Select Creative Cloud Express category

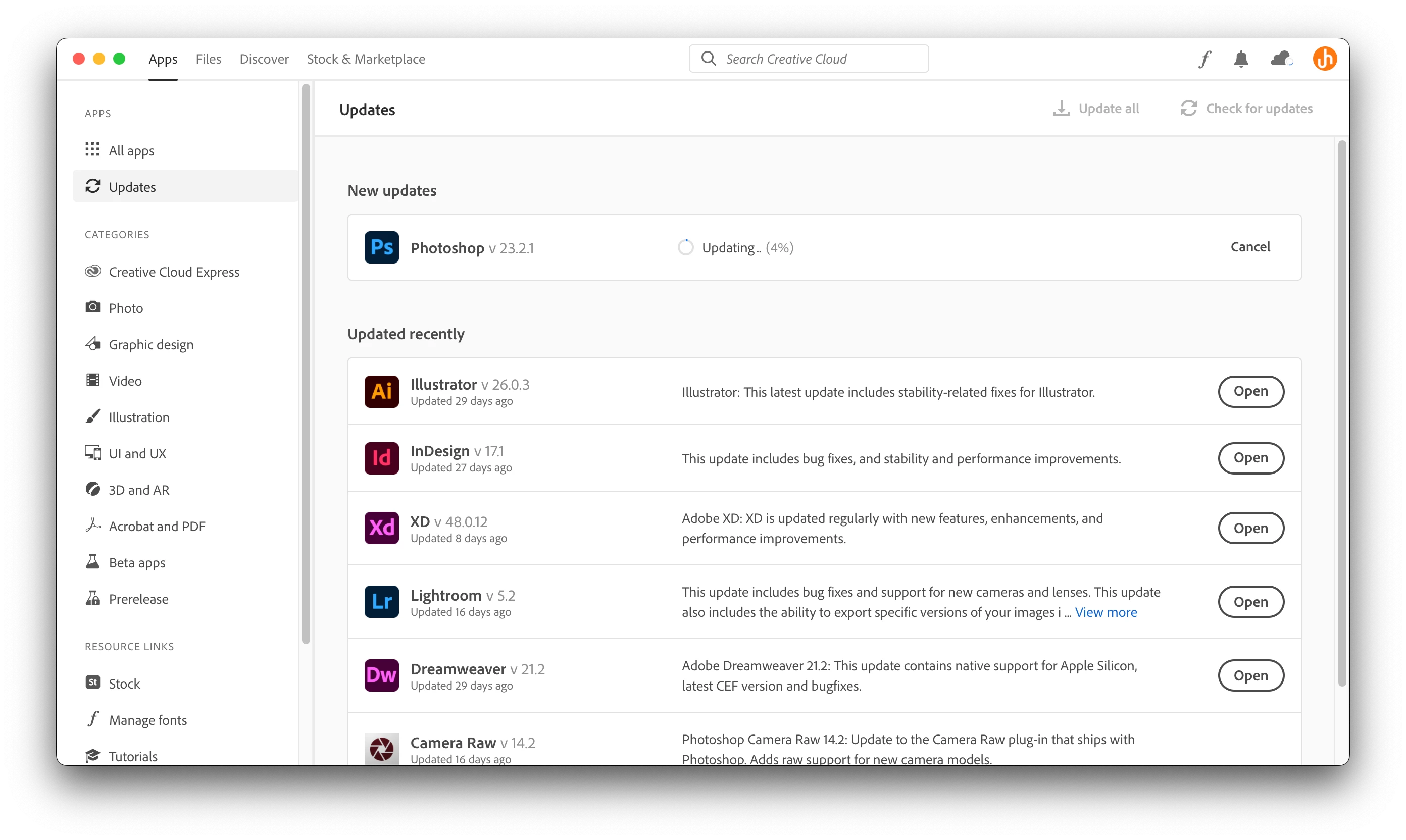tap(173, 272)
